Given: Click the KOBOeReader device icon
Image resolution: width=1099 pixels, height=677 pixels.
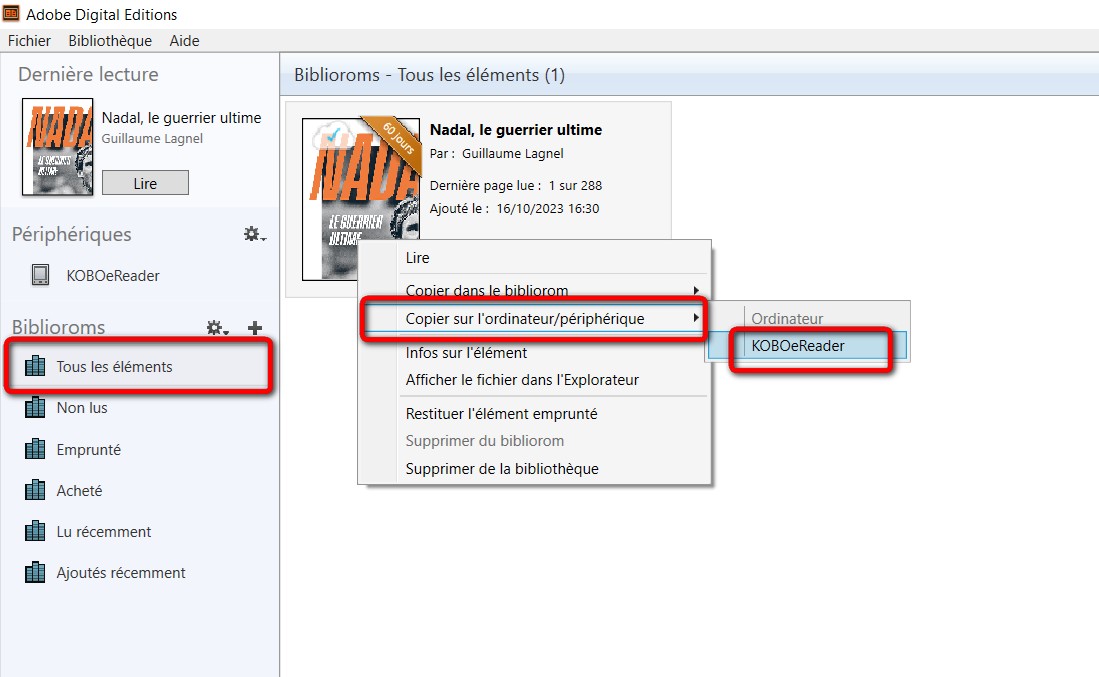Looking at the screenshot, I should tap(40, 276).
